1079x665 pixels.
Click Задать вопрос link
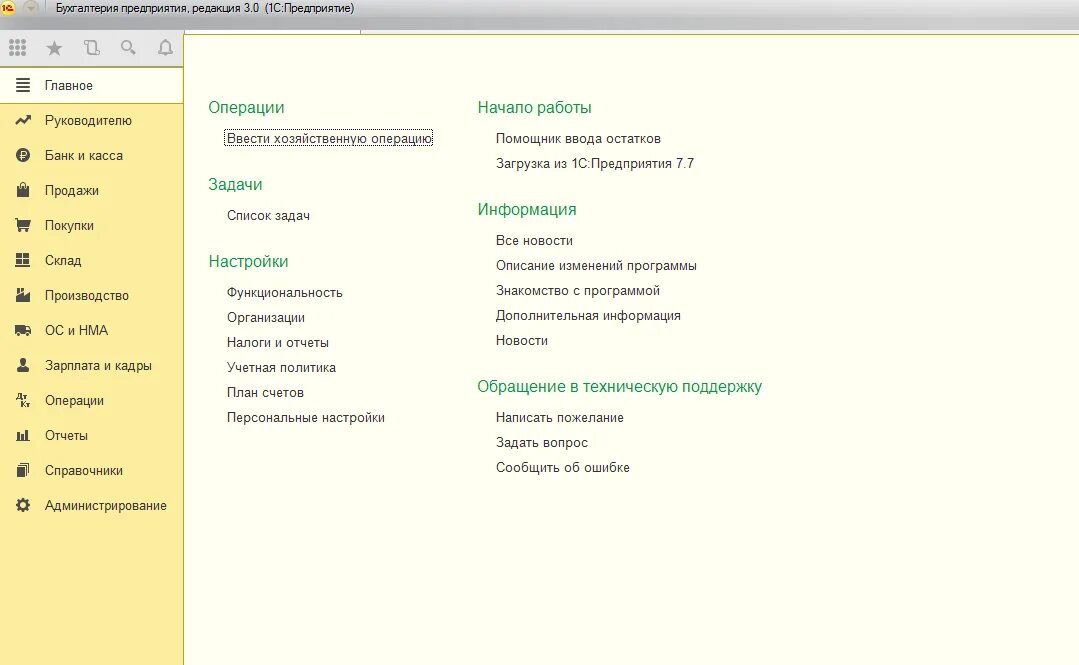point(542,443)
